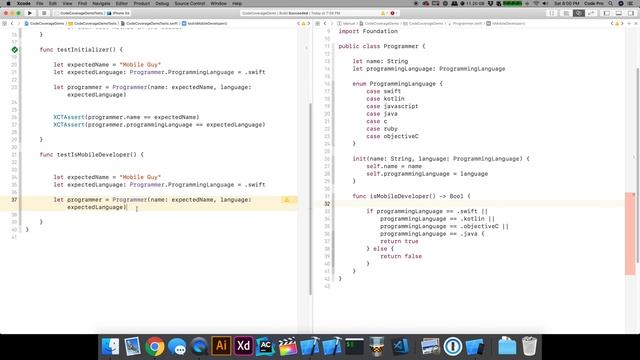
Task: Click 'func testIsMobileDeveloper()' declaration text
Action: coord(91,155)
